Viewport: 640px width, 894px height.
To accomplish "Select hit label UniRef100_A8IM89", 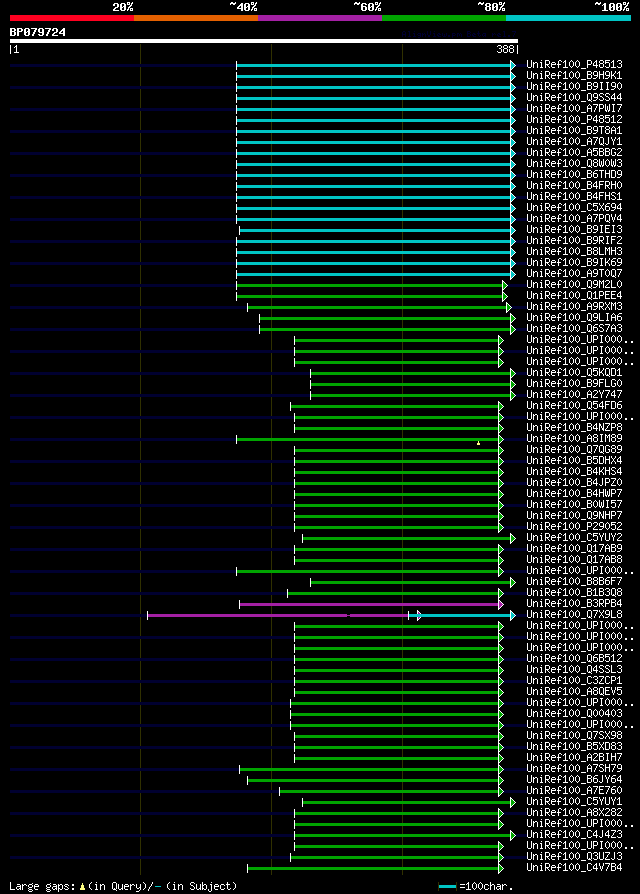I will (574, 438).
